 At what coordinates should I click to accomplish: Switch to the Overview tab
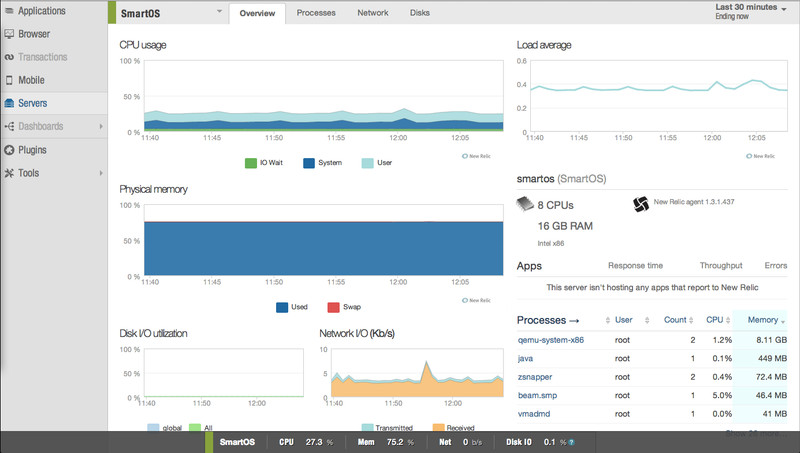257,13
